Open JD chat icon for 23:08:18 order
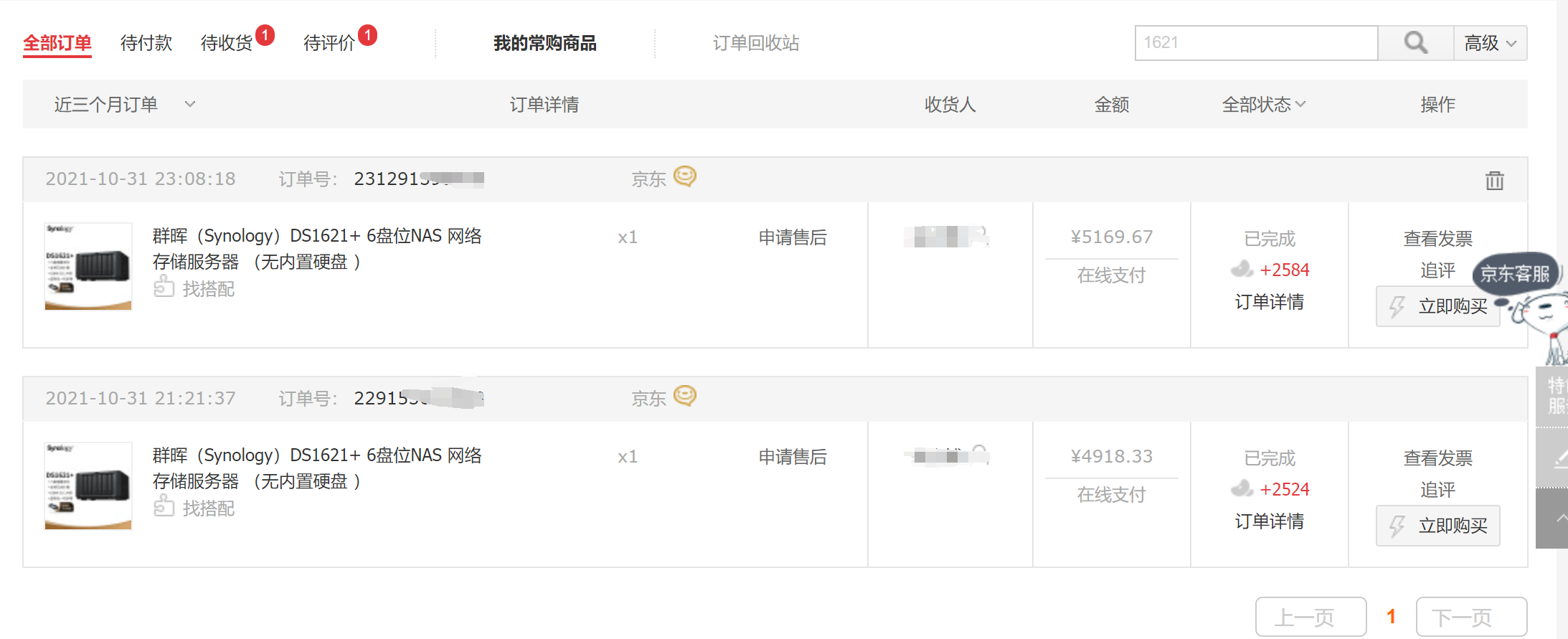Viewport: 1568px width, 639px height. [685, 176]
